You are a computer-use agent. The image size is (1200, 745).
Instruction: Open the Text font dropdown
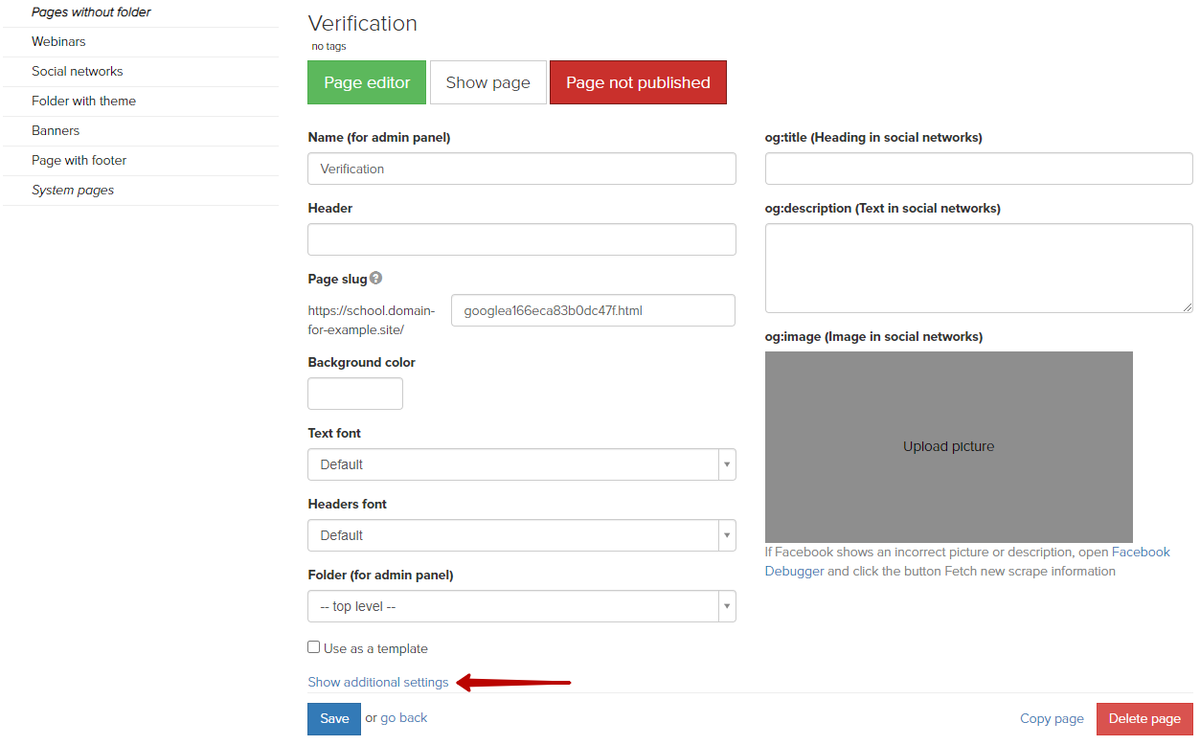522,464
